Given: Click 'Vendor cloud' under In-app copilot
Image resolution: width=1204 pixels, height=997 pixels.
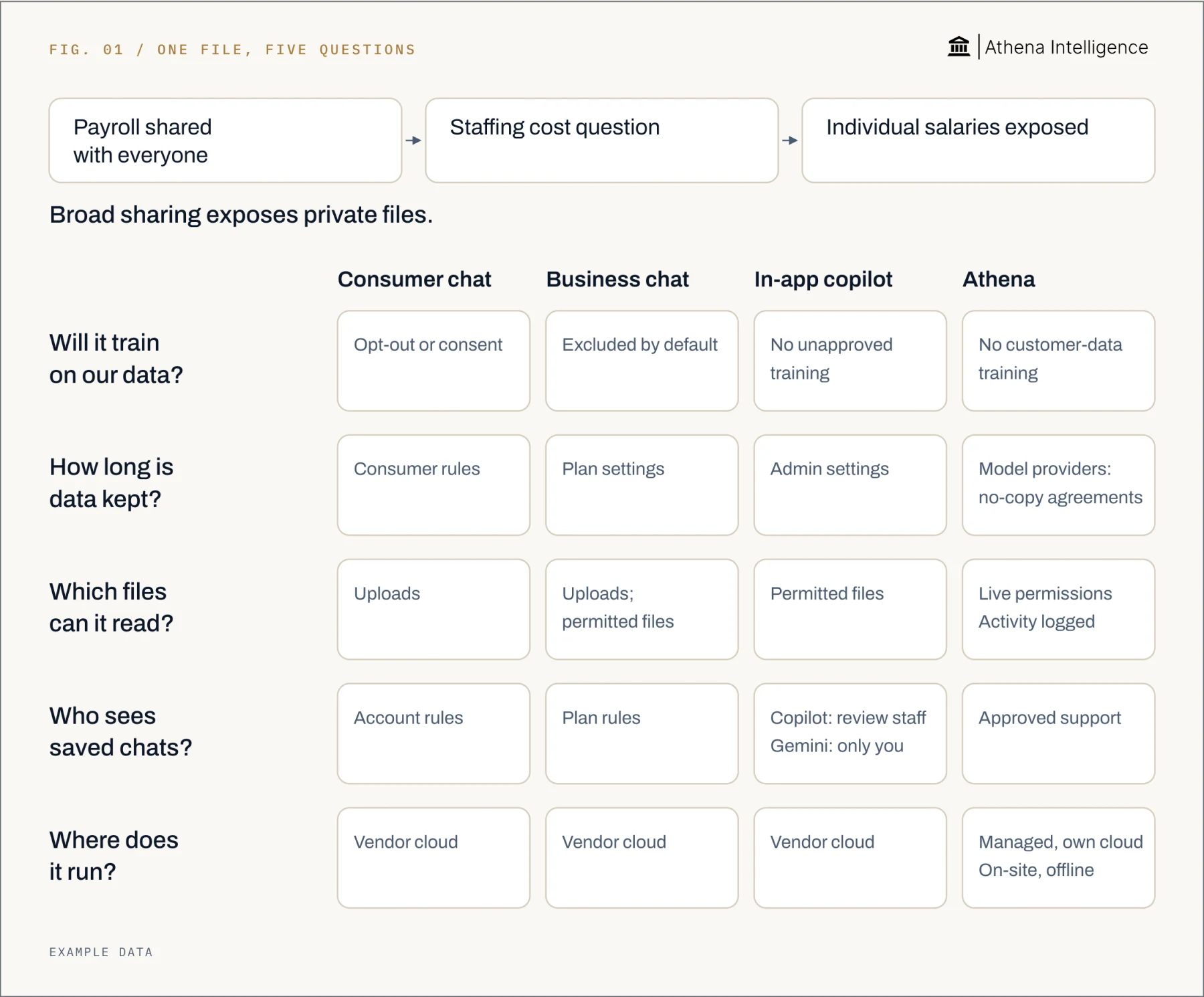Looking at the screenshot, I should point(850,858).
